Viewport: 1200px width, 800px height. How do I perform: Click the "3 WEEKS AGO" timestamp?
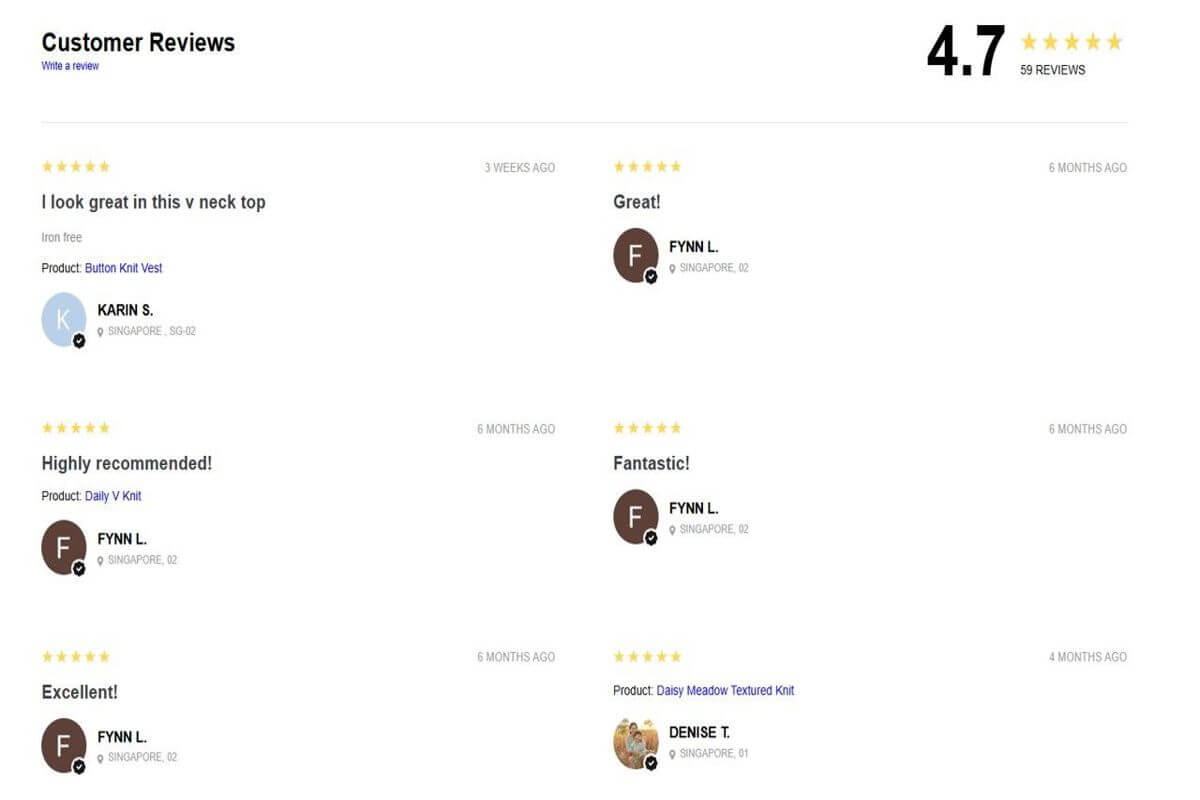[519, 167]
